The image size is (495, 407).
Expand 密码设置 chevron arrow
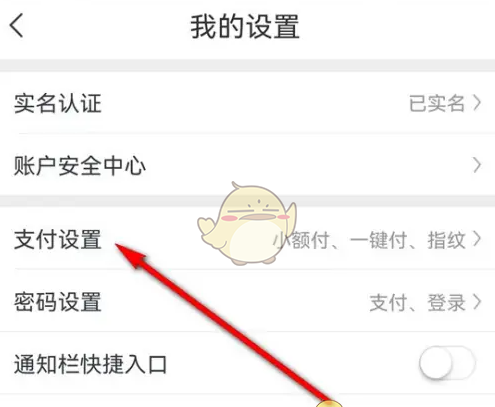point(478,302)
